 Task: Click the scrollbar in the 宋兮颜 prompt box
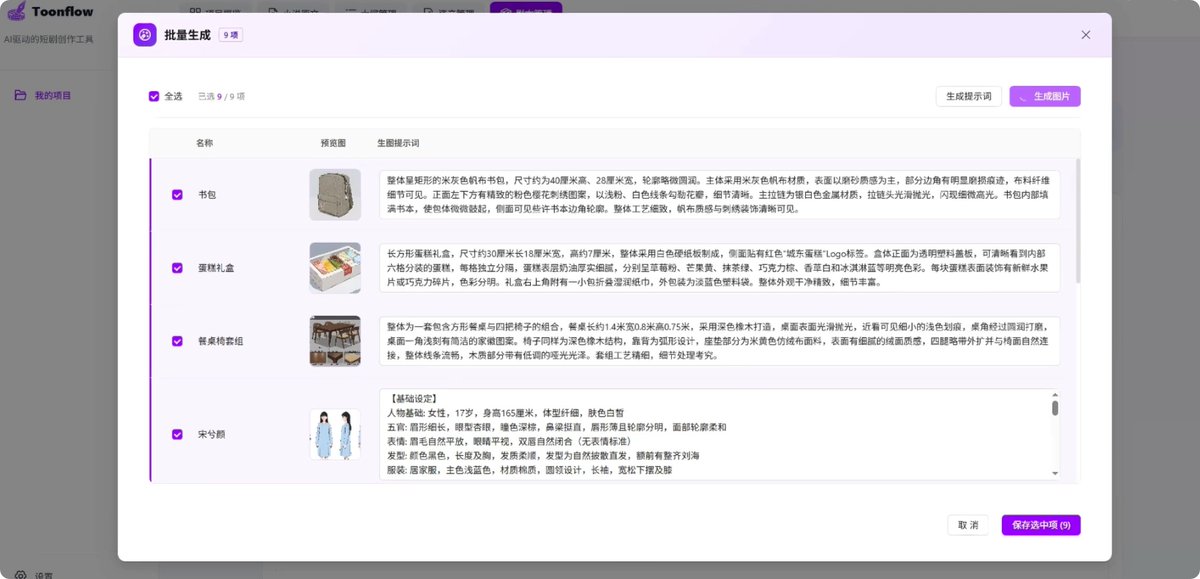point(1056,410)
